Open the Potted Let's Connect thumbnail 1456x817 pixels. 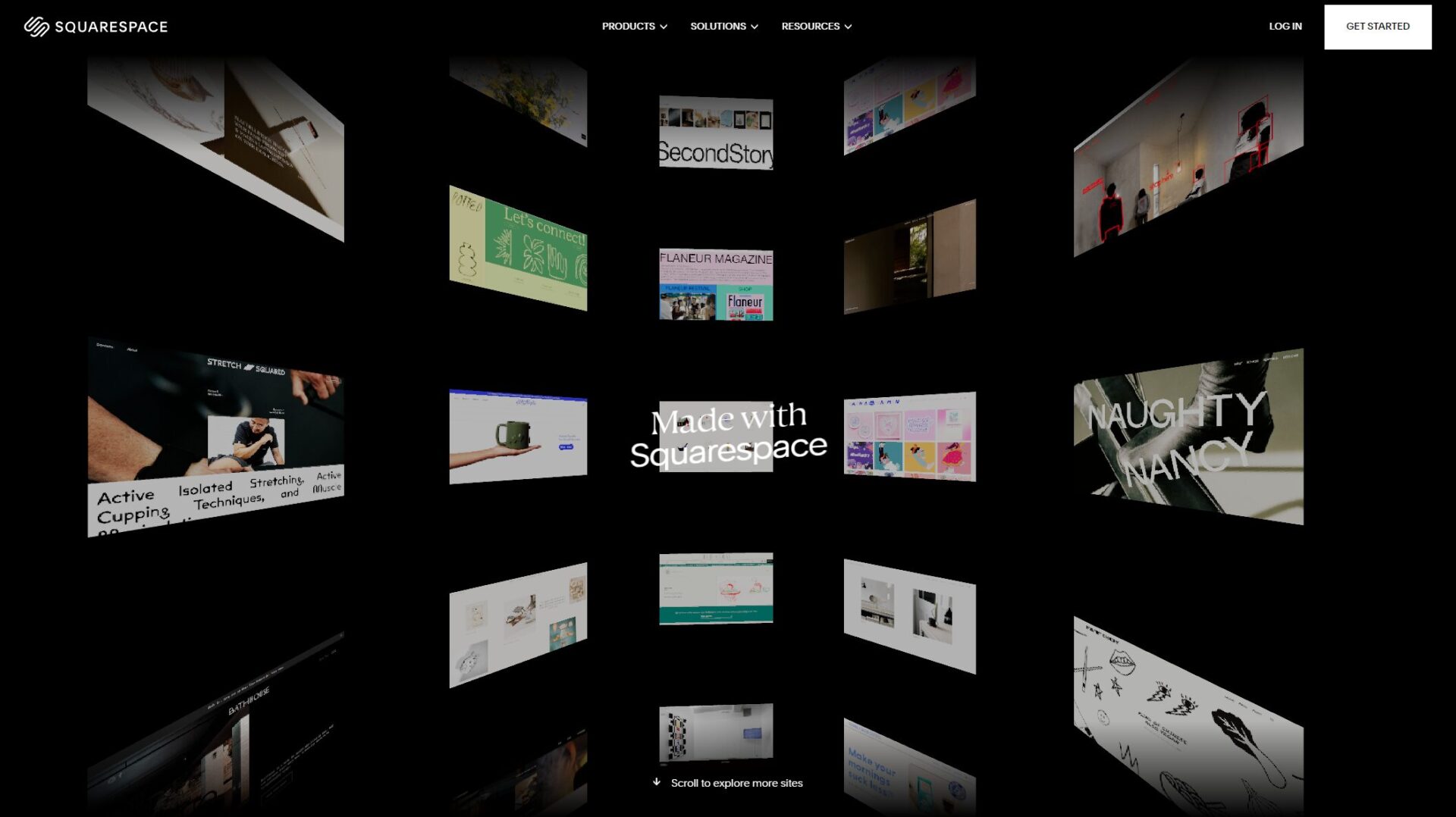pos(518,246)
